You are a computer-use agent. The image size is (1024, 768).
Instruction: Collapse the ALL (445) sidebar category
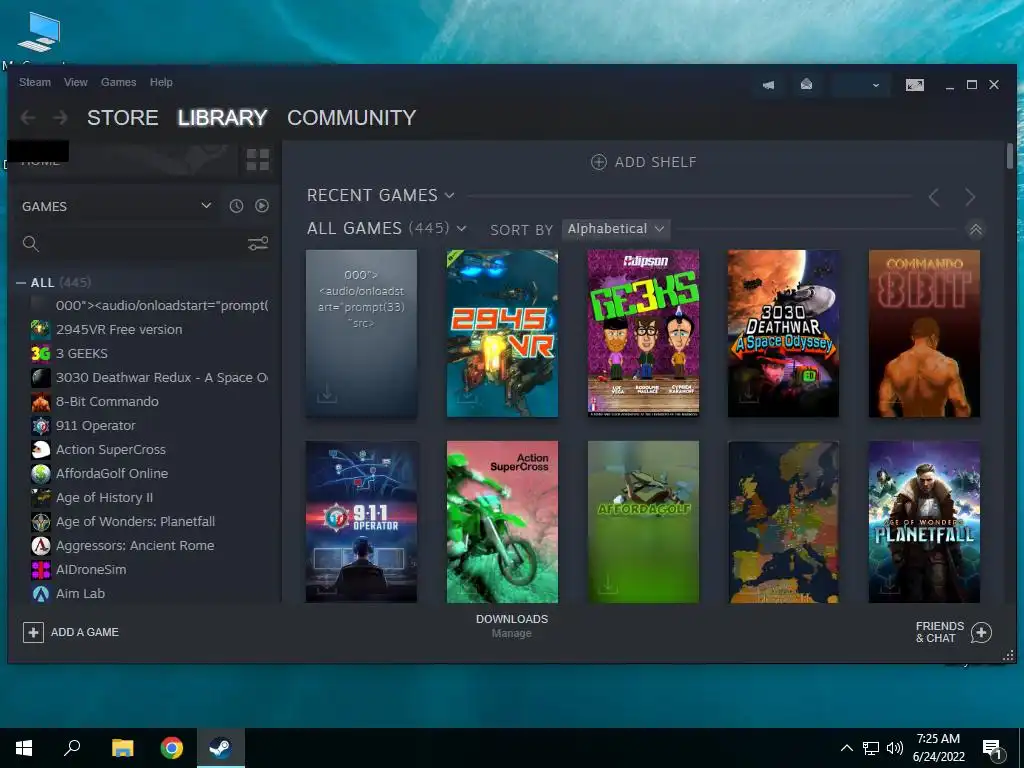tap(22, 283)
